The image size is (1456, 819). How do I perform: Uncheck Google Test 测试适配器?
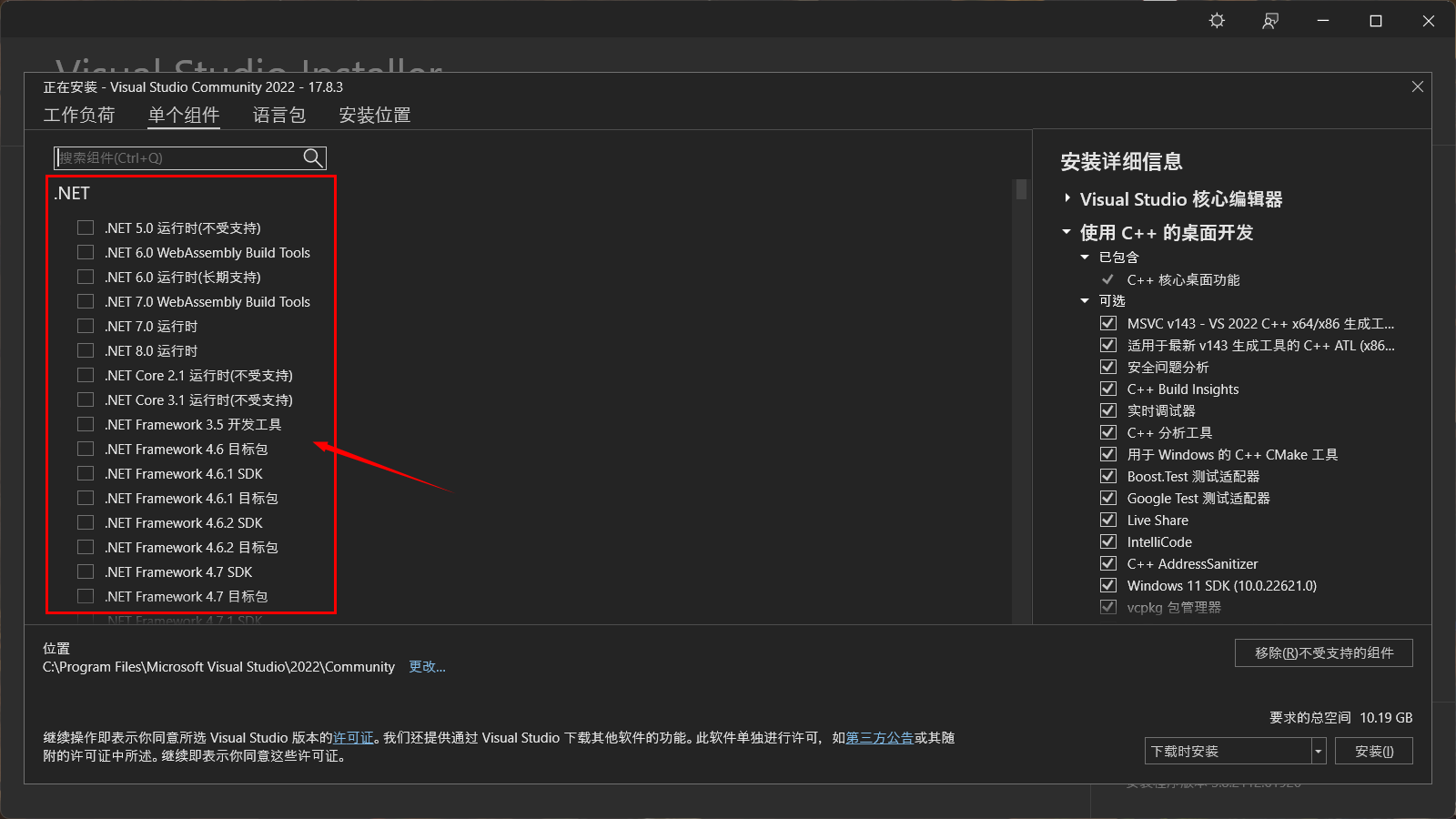point(1108,498)
